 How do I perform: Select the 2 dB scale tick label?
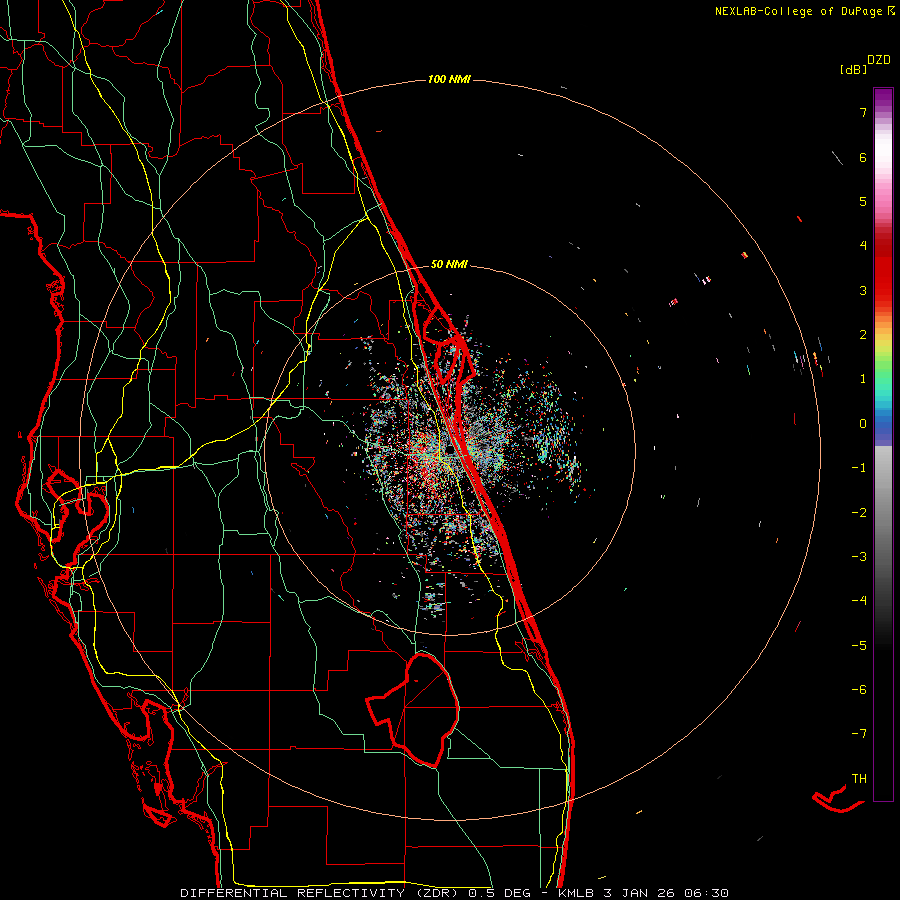863,335
